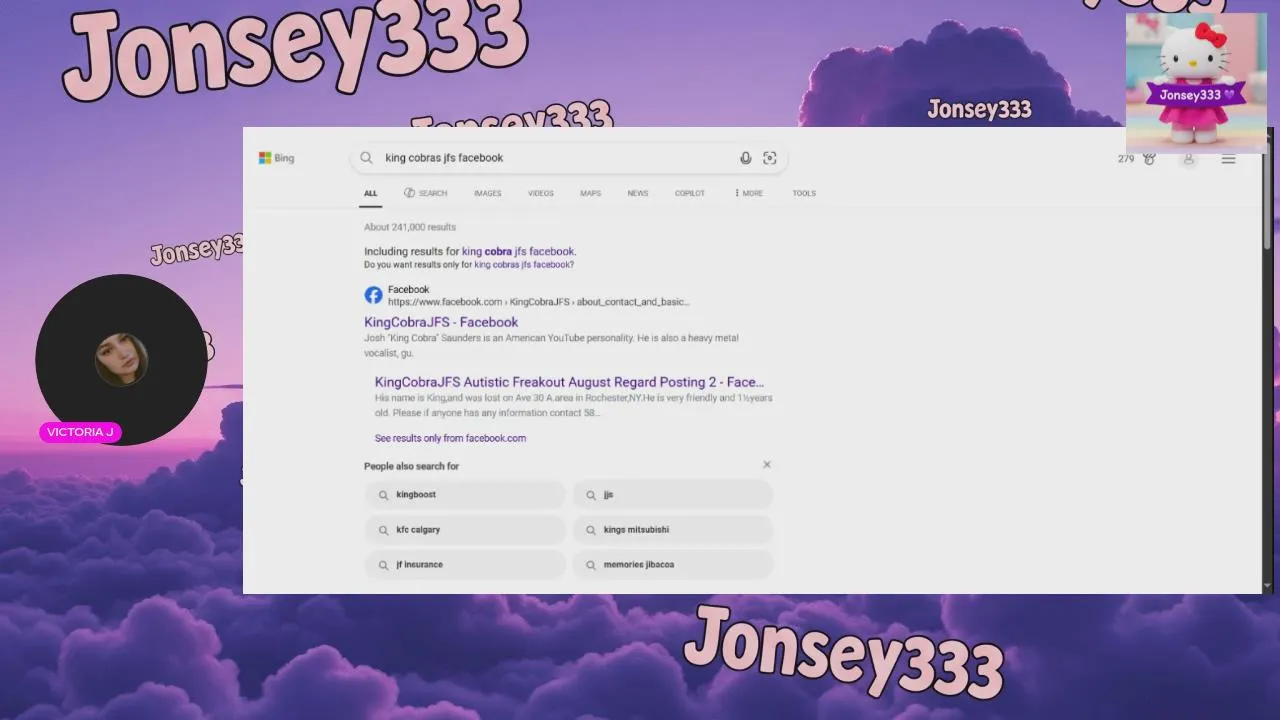Image resolution: width=1280 pixels, height=720 pixels.
Task: Click the People also search for heading
Action: pyautogui.click(x=412, y=466)
